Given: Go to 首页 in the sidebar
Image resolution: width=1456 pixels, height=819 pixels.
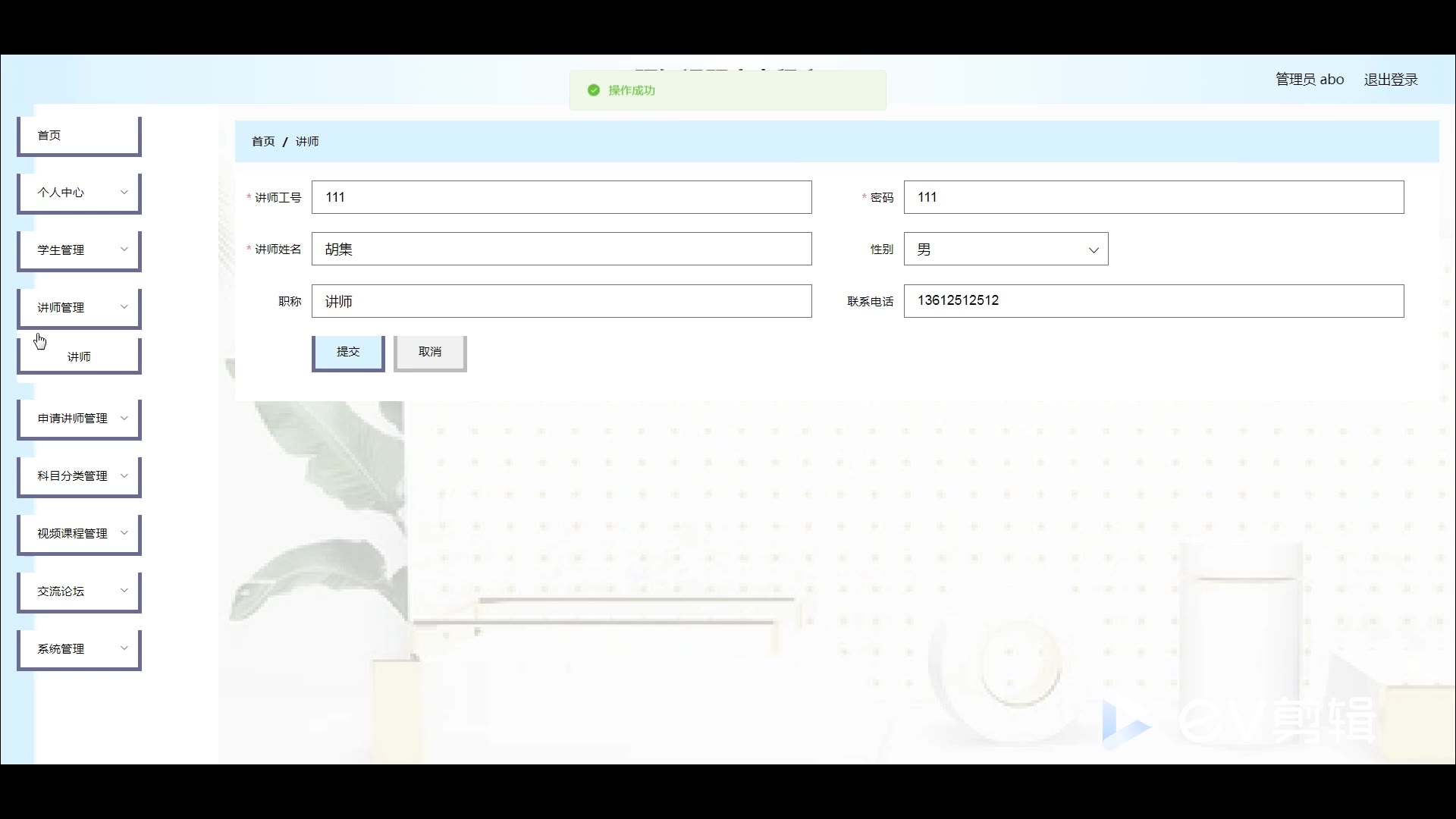Looking at the screenshot, I should pos(50,135).
